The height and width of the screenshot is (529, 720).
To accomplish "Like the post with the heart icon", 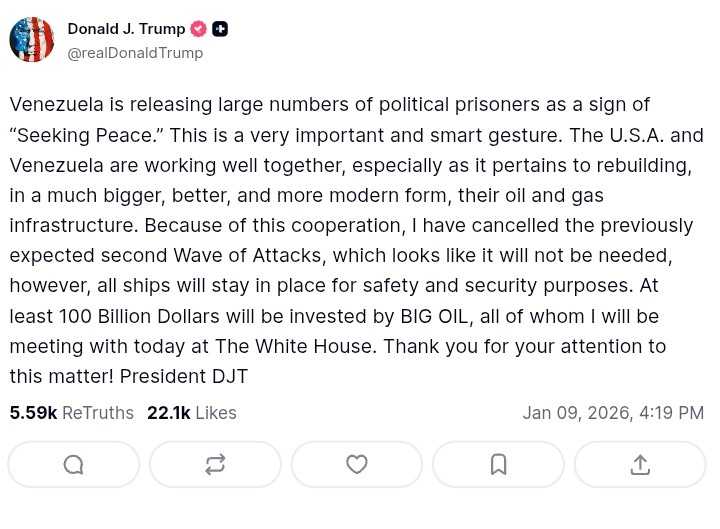I will pos(357,464).
